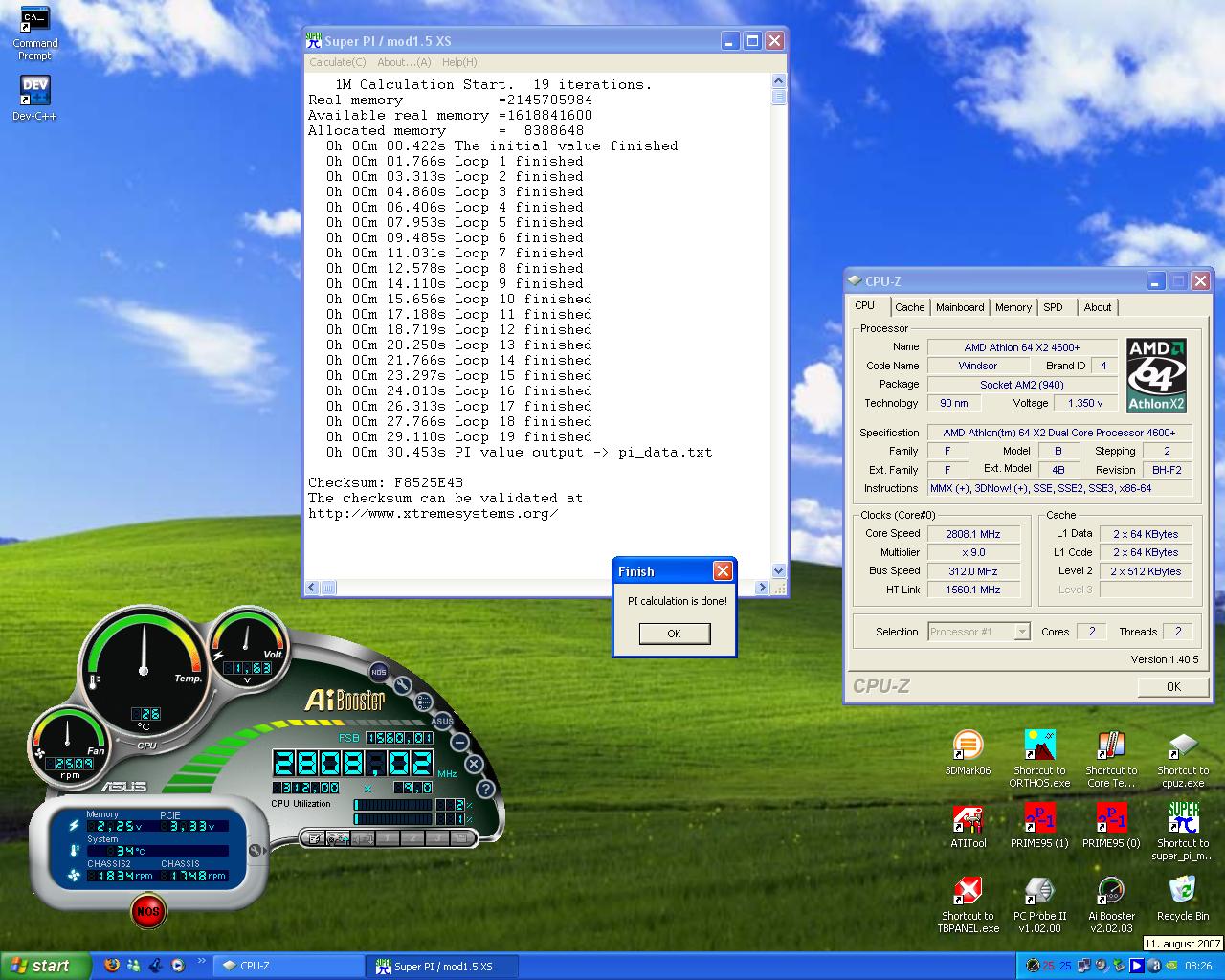
Task: Open the About...(A) menu in Super PI
Action: [x=404, y=62]
